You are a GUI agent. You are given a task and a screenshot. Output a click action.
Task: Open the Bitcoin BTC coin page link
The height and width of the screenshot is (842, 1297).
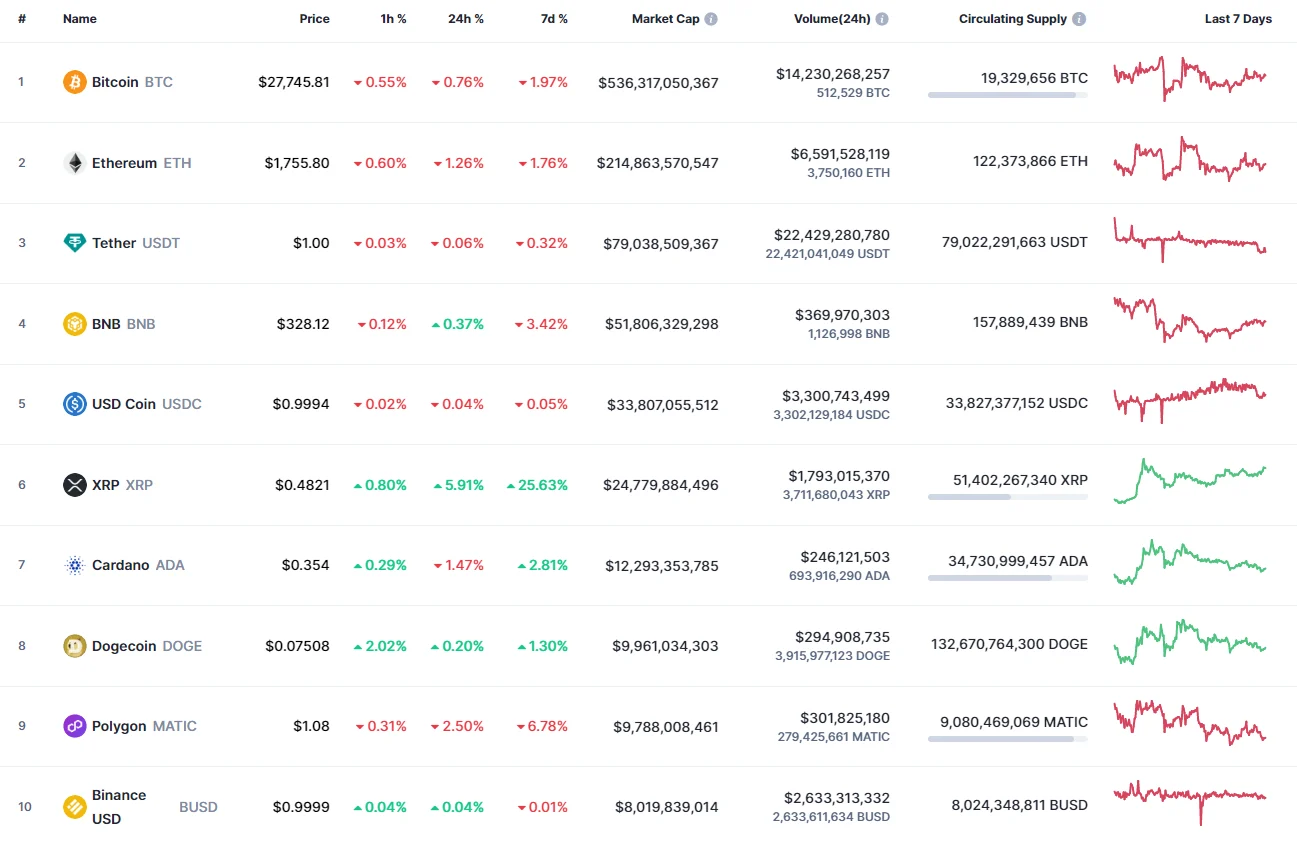115,82
